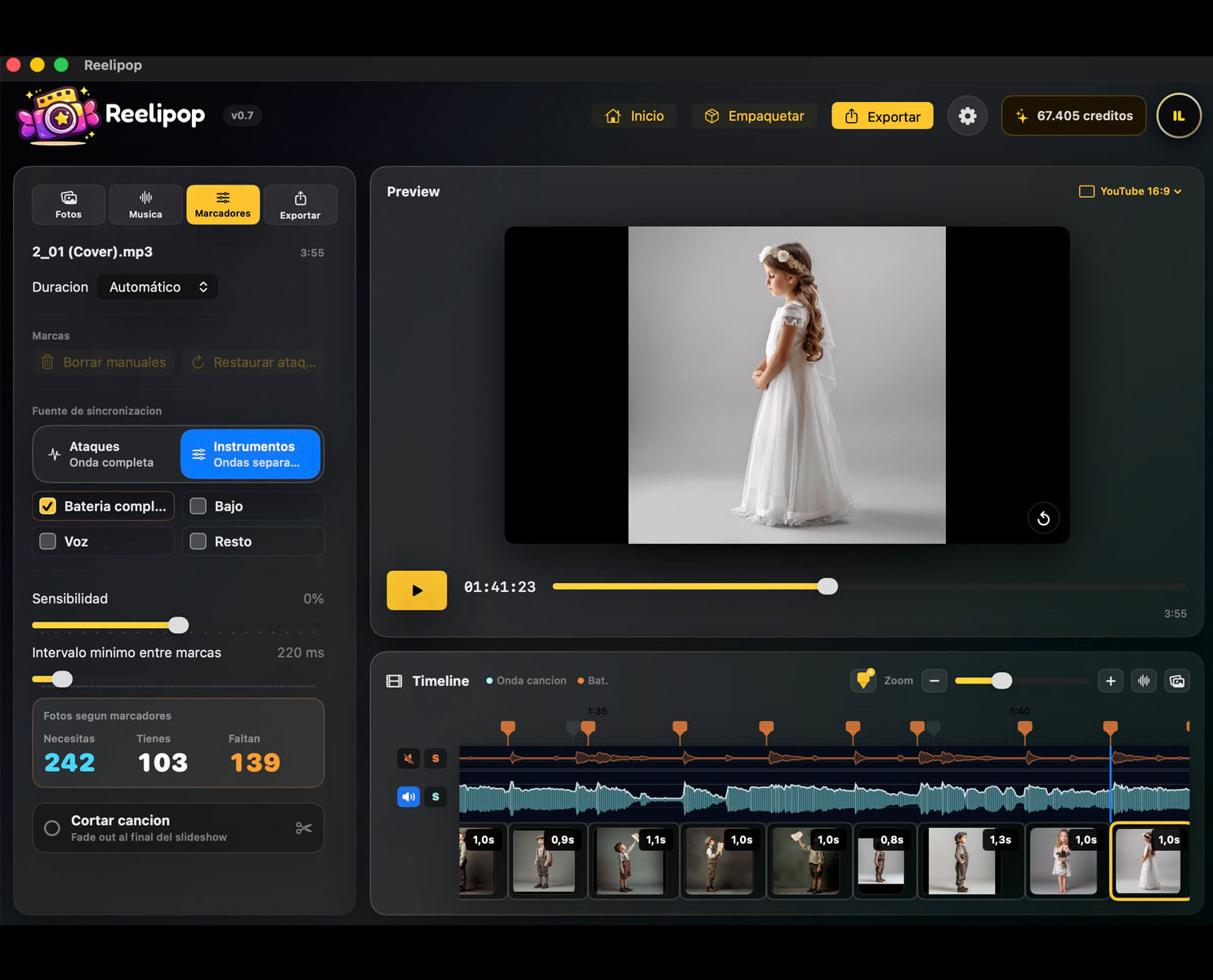Click the scissors icon in Cortar cancion
1213x980 pixels.
tap(304, 828)
